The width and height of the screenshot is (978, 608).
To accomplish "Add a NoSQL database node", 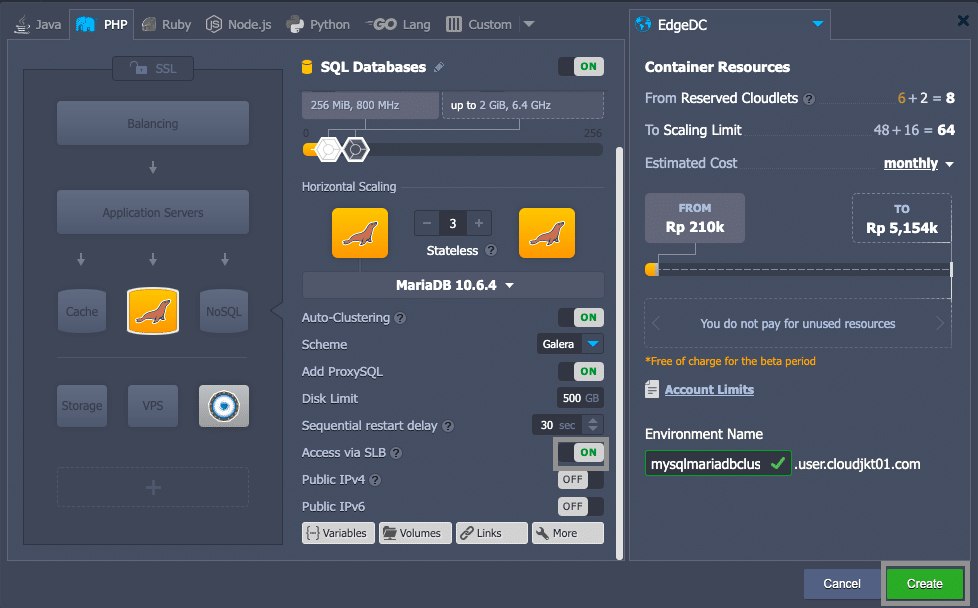I will pyautogui.click(x=224, y=311).
